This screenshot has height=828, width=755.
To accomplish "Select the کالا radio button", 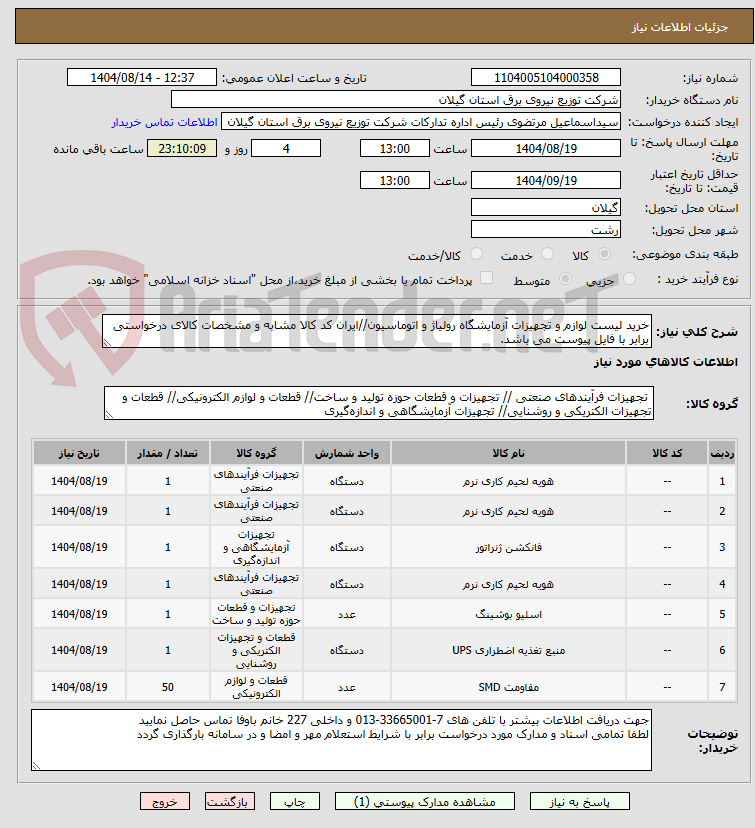I will (604, 254).
